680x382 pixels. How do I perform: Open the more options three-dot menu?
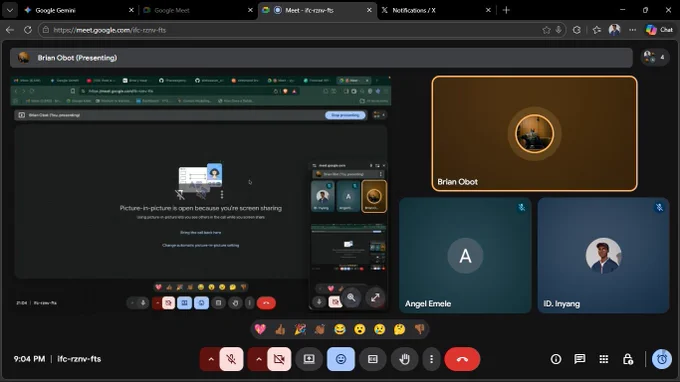(431, 359)
